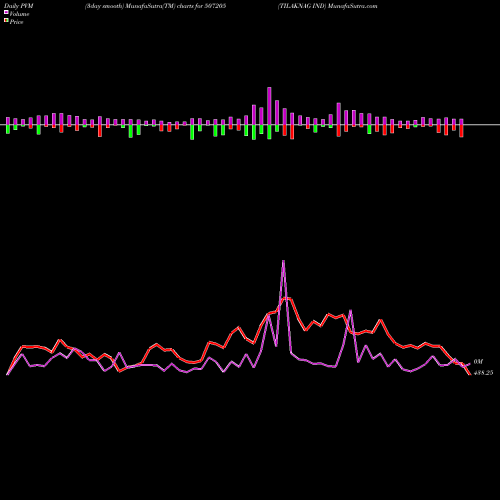Click the highest peak of the magenta volume line

pyautogui.click(x=283, y=261)
